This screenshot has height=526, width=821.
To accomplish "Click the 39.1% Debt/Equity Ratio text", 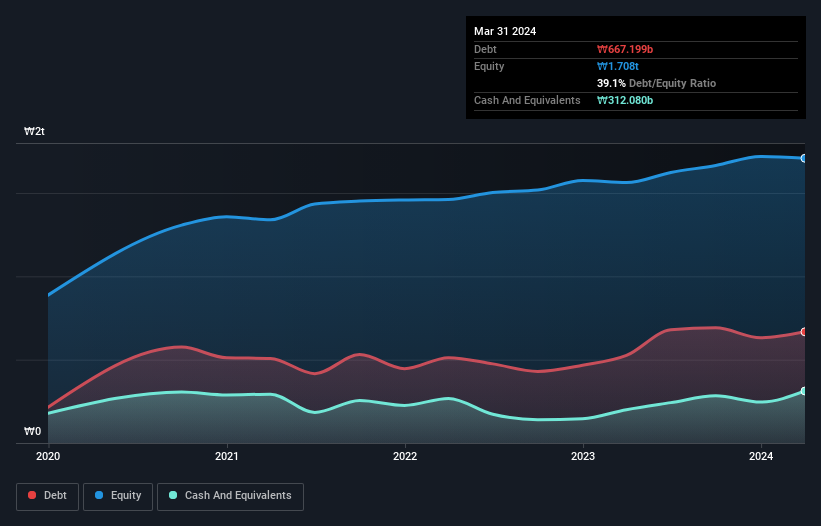I will [x=656, y=83].
